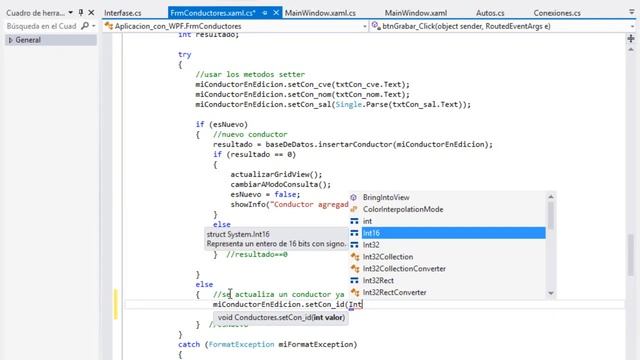640x360 pixels.
Task: Switch to the Autos.cs tab
Action: 490,13
